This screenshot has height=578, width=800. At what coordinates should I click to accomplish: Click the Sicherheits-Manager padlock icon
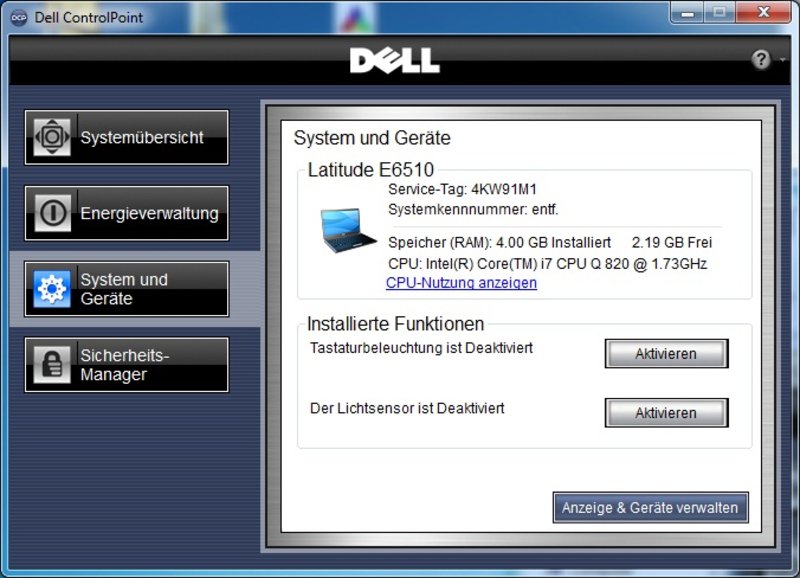(x=52, y=364)
